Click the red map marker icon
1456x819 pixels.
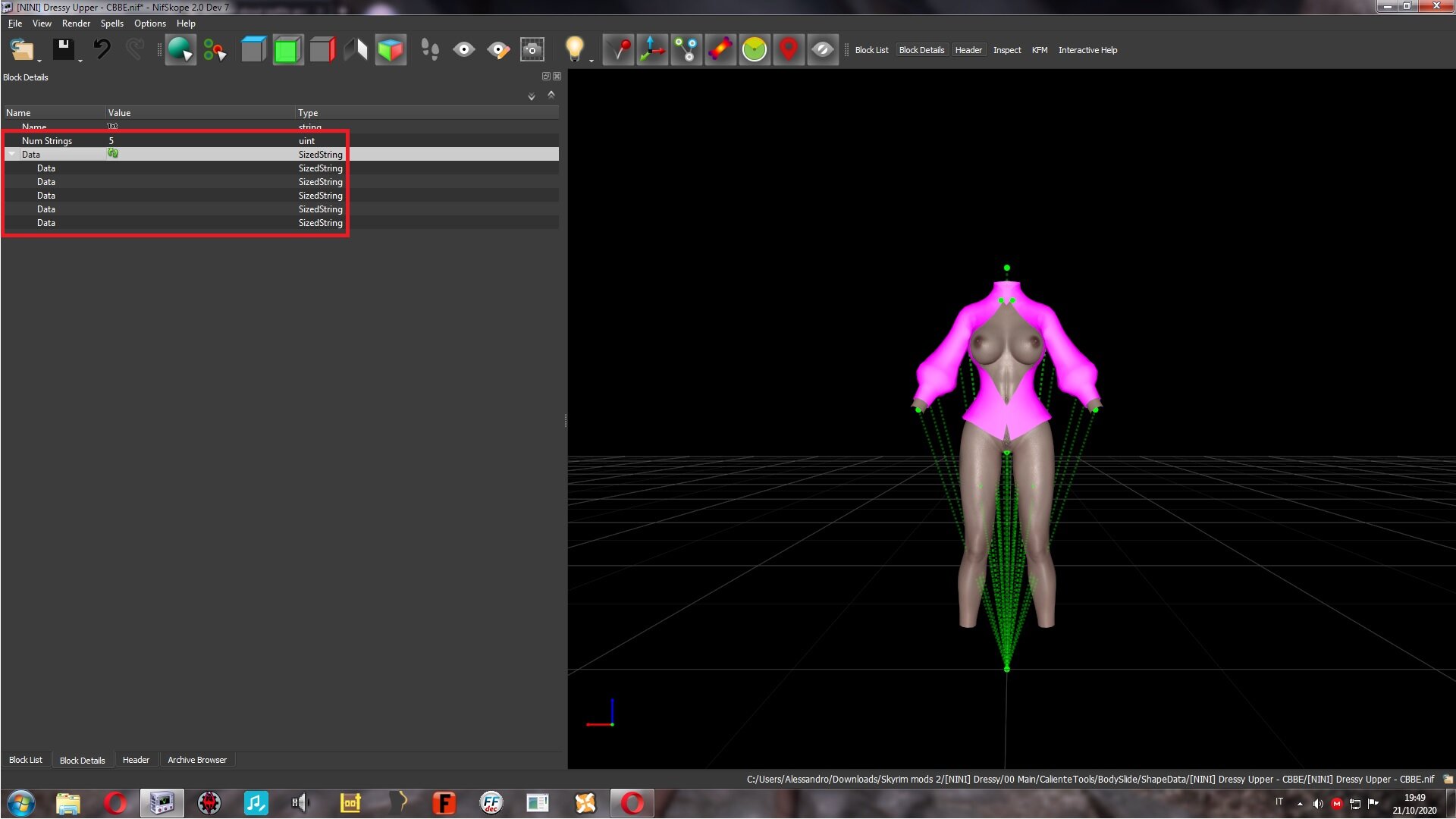click(789, 50)
